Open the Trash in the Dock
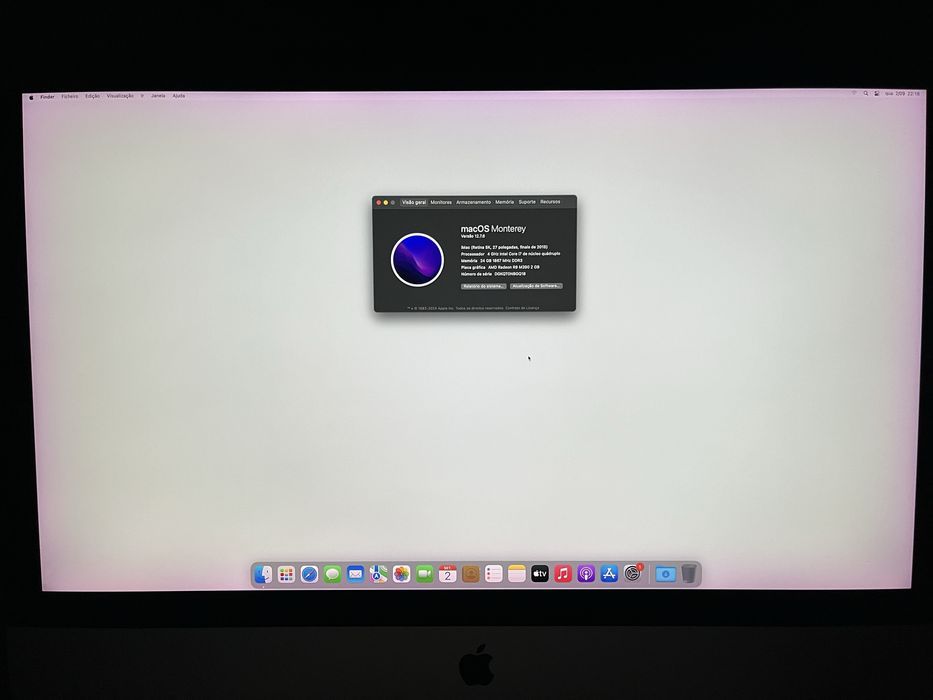 [689, 574]
